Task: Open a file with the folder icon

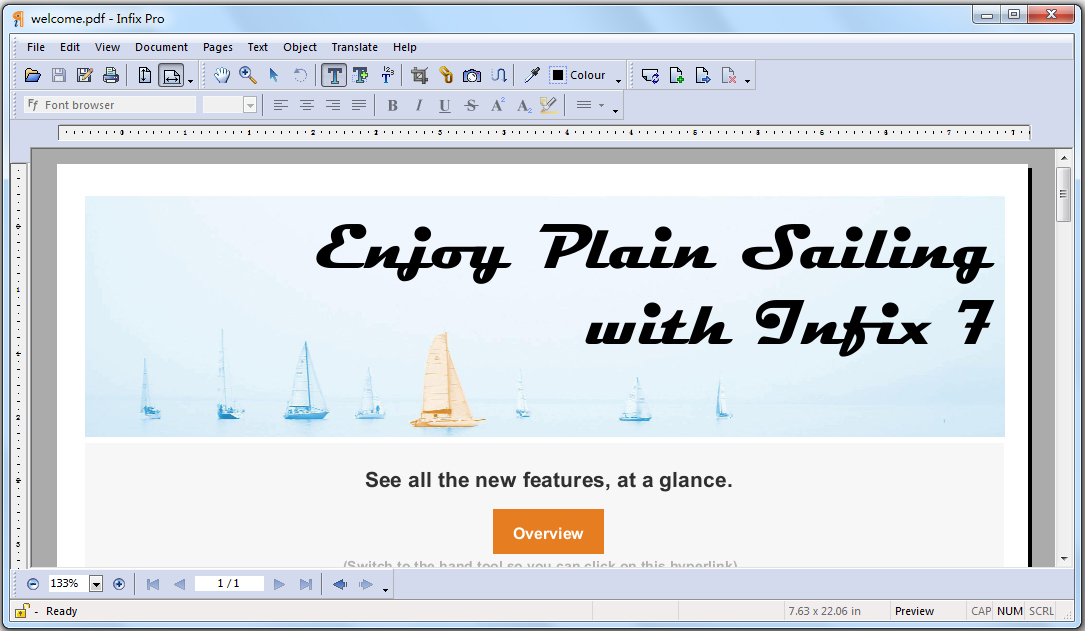Action: [x=33, y=75]
